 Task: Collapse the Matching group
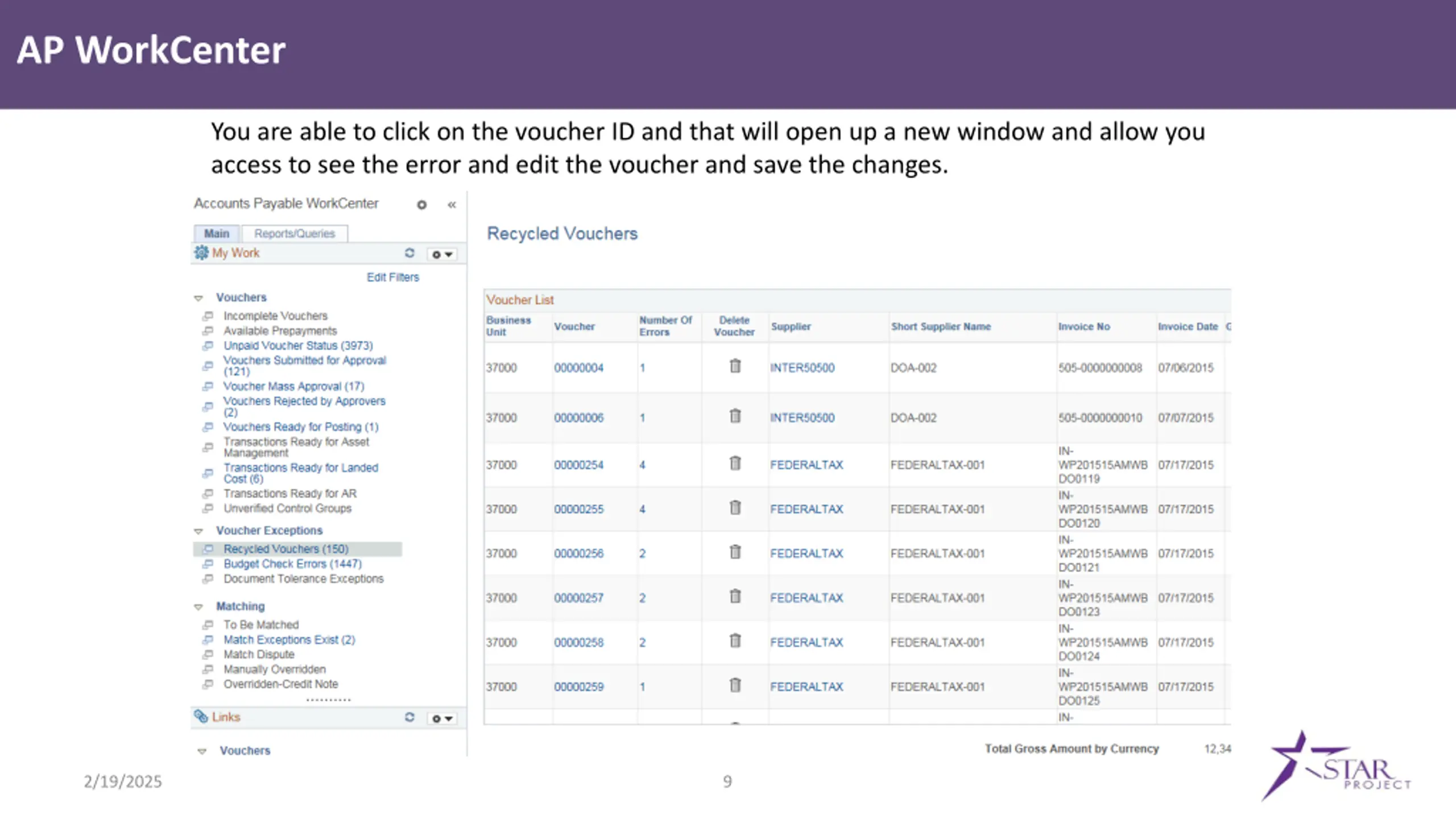coord(198,607)
